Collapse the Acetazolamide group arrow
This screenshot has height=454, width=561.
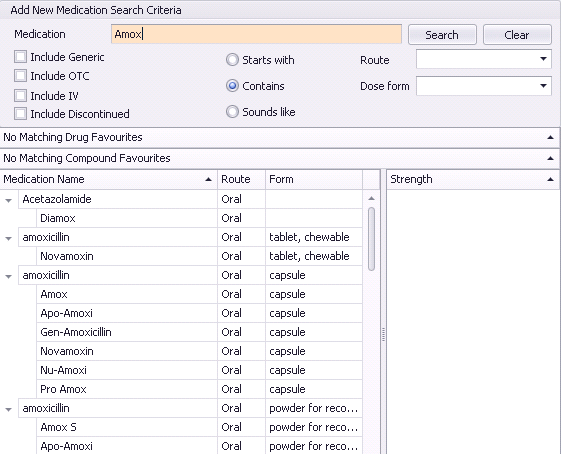click(x=9, y=201)
